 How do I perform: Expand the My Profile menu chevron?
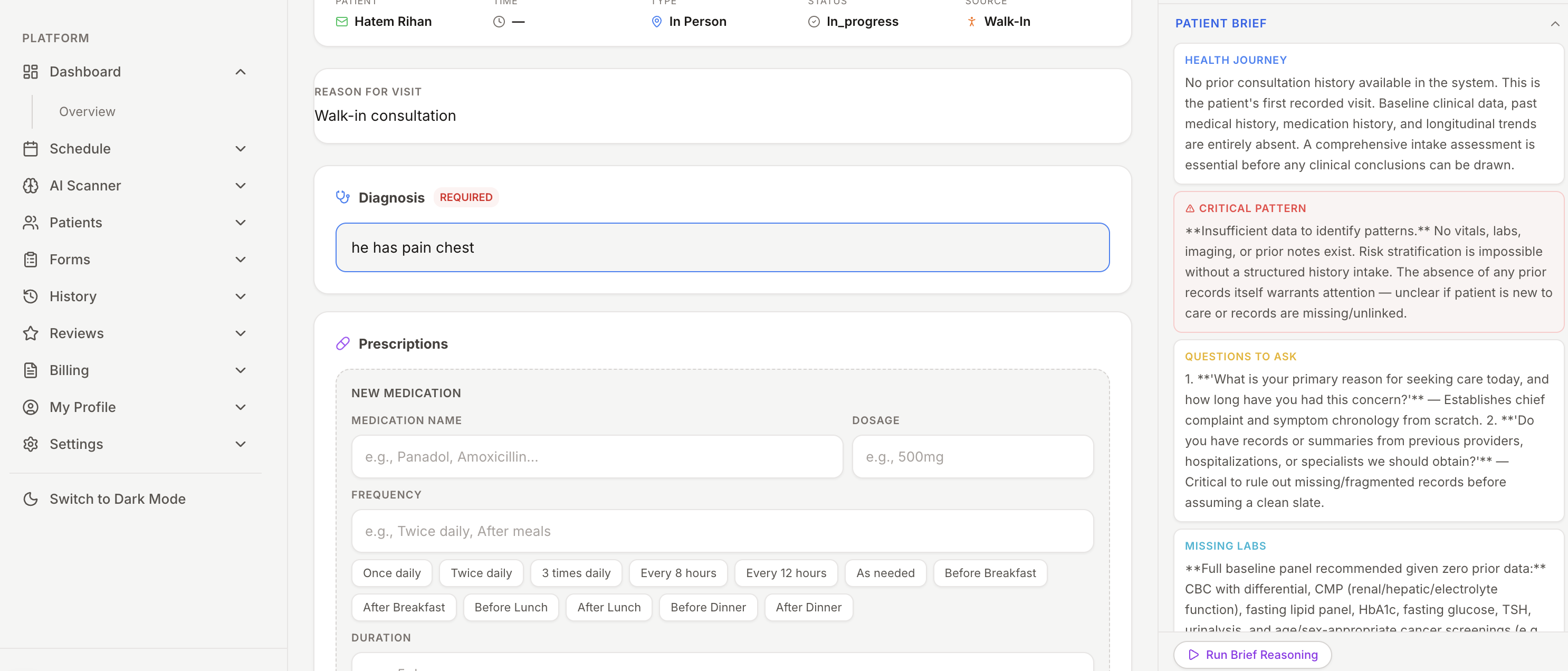coord(241,407)
